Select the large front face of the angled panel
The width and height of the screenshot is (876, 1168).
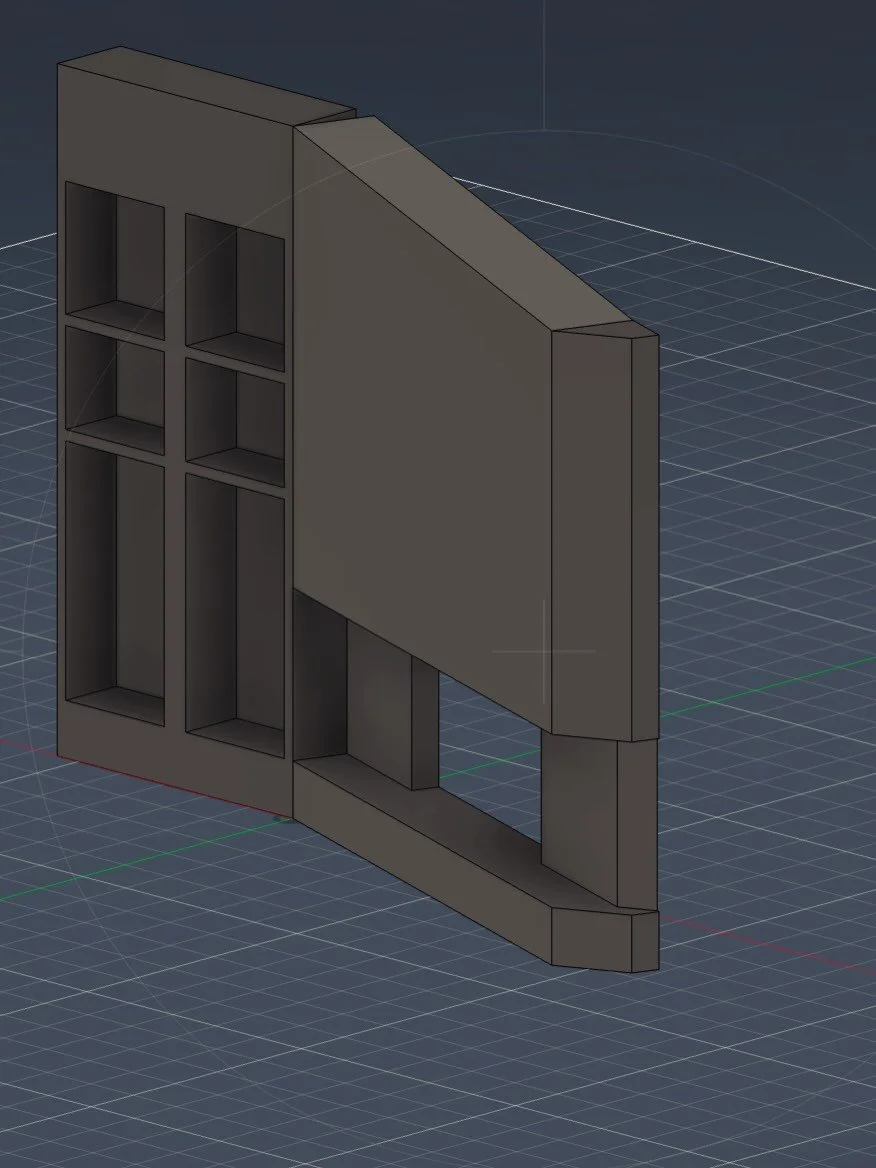click(x=422, y=432)
